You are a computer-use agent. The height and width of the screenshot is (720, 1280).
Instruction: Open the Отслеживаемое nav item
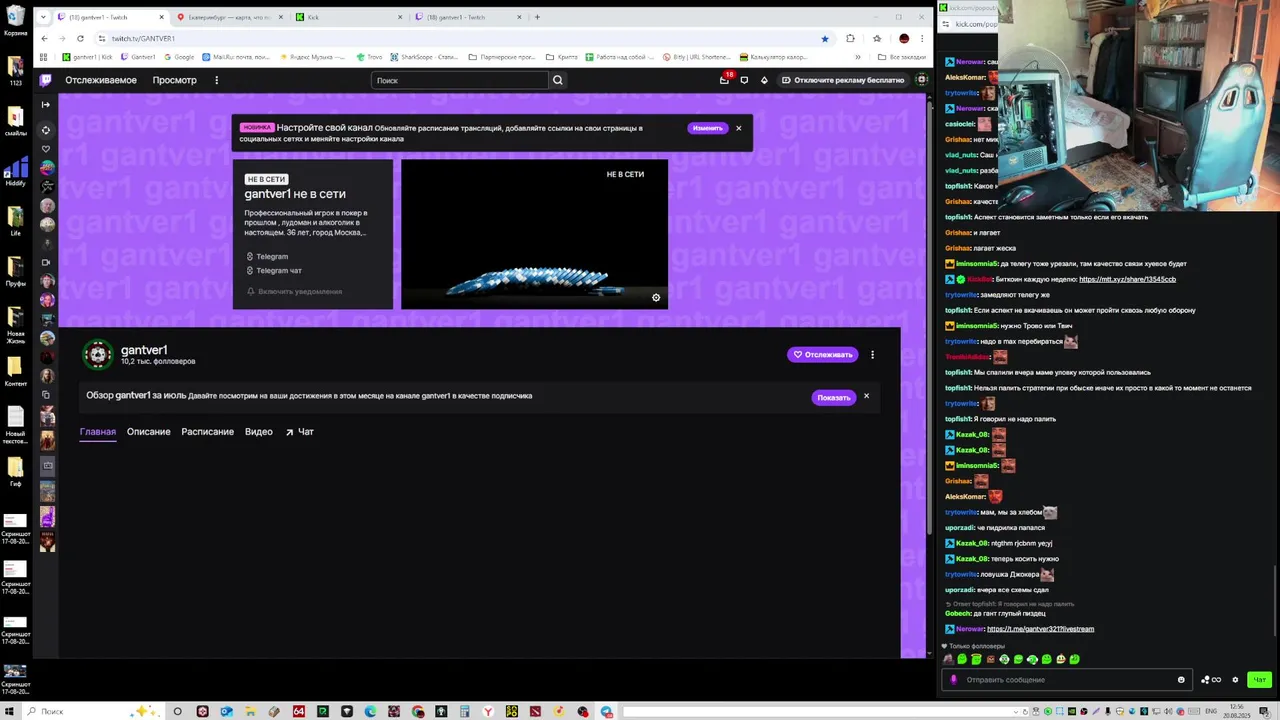pyautogui.click(x=101, y=80)
